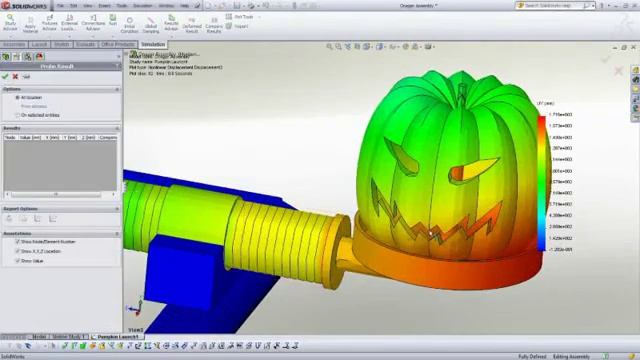Click the Results table scroll-right arrow
This screenshot has width=640, height=360.
(x=113, y=195)
